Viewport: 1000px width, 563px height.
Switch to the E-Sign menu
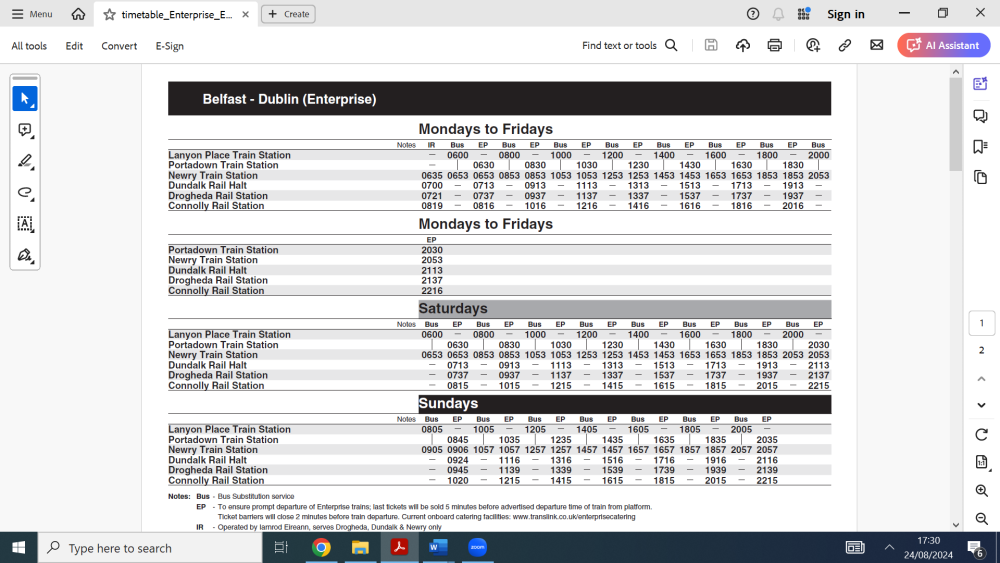tap(169, 46)
